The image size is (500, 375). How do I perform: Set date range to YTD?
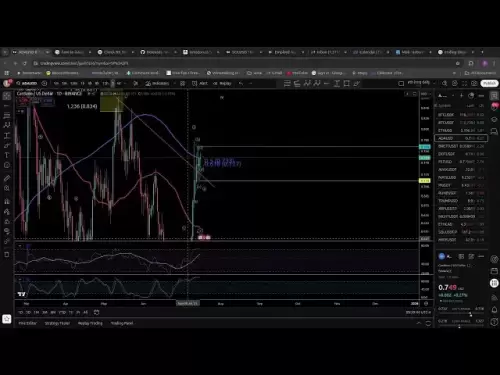[x=62, y=312]
